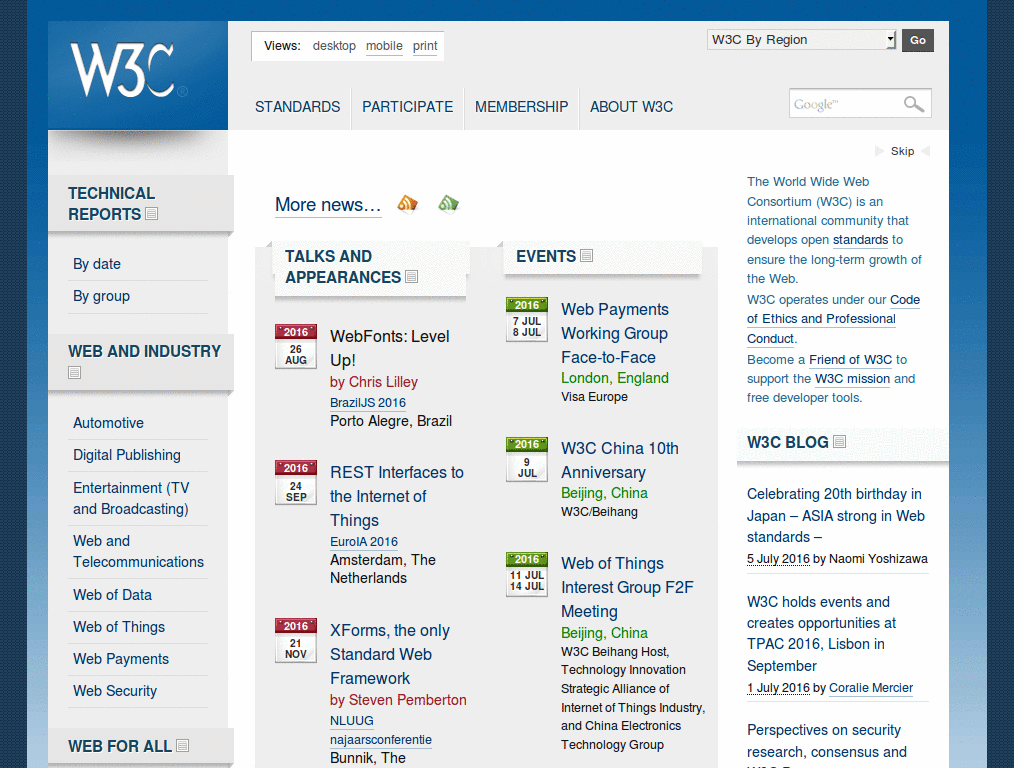Click the Web and Industry heading
Viewport: 1024px width, 768px height.
[144, 351]
